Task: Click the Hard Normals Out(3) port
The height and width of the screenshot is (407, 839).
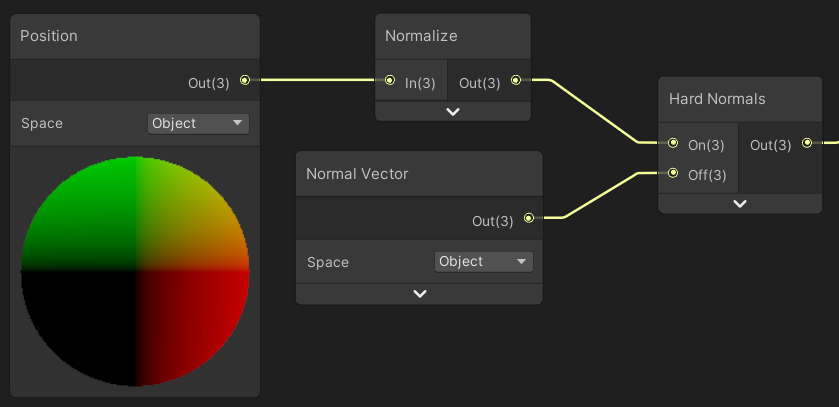Action: [807, 143]
